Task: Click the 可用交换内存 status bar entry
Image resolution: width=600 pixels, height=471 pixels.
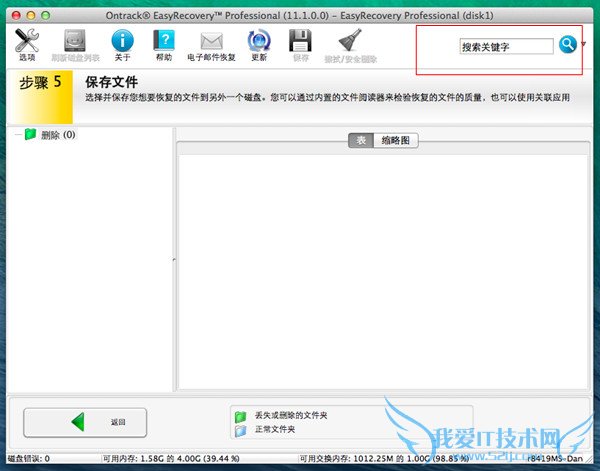Action: [384, 458]
